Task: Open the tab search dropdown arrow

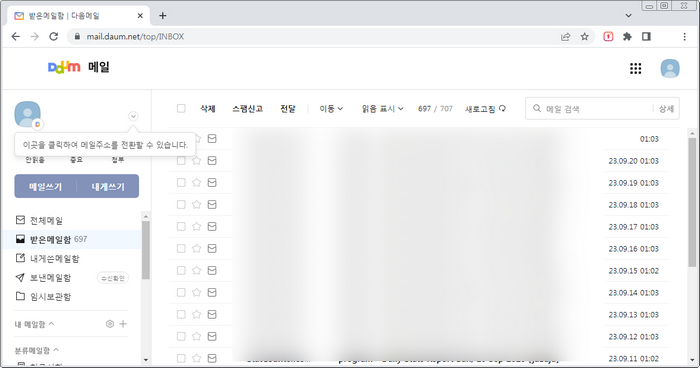Action: [x=629, y=16]
